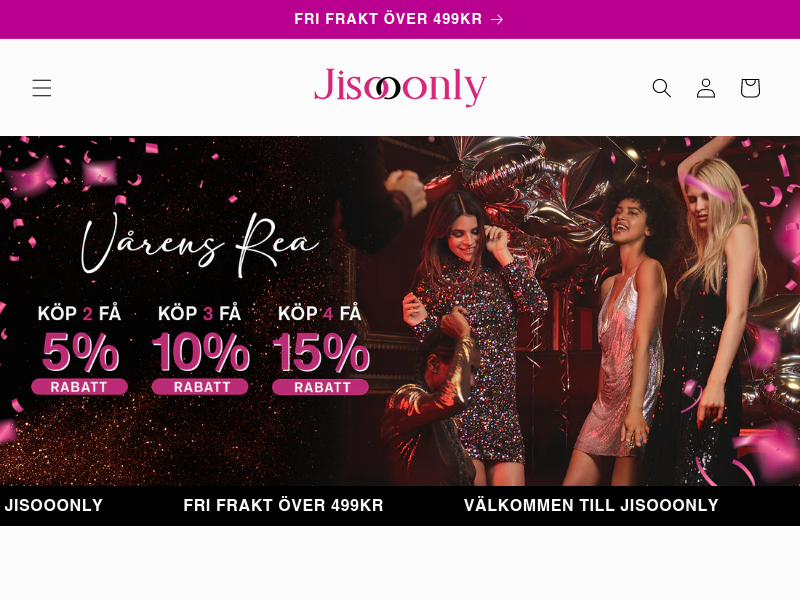
Task: Select the Köp 3 få 10% rabatt offer
Action: click(200, 349)
